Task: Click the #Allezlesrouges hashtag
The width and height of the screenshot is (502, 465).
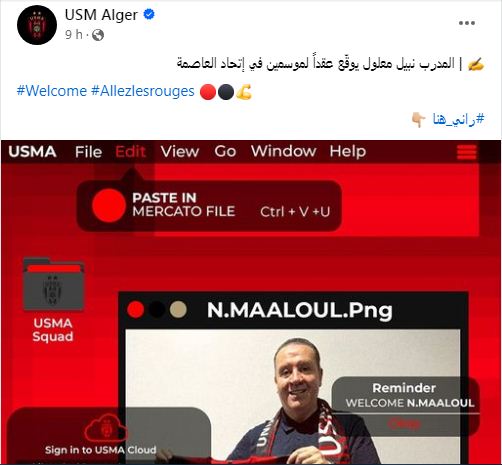Action: coord(143,91)
